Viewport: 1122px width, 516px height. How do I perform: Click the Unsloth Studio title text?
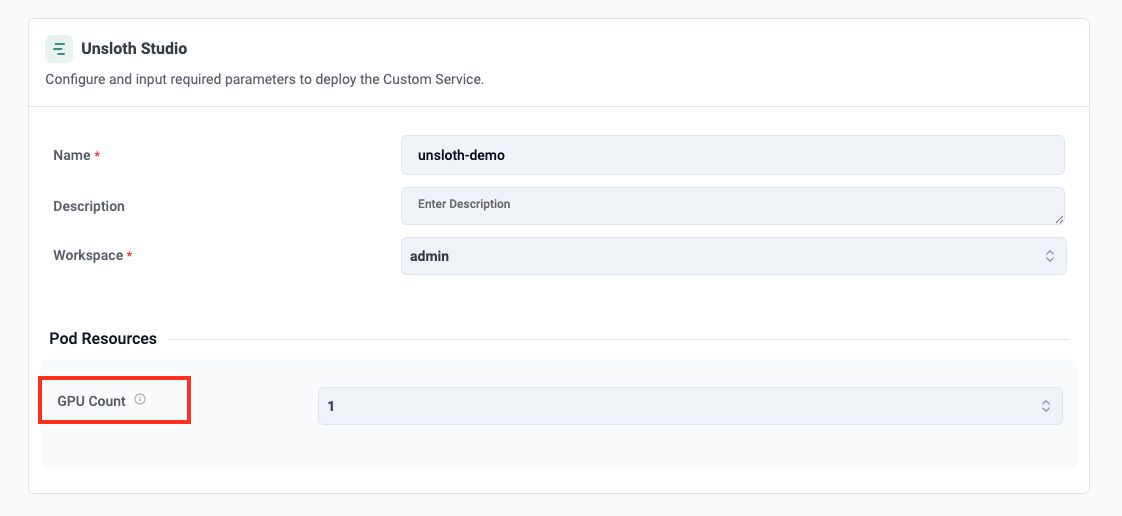[x=134, y=49]
